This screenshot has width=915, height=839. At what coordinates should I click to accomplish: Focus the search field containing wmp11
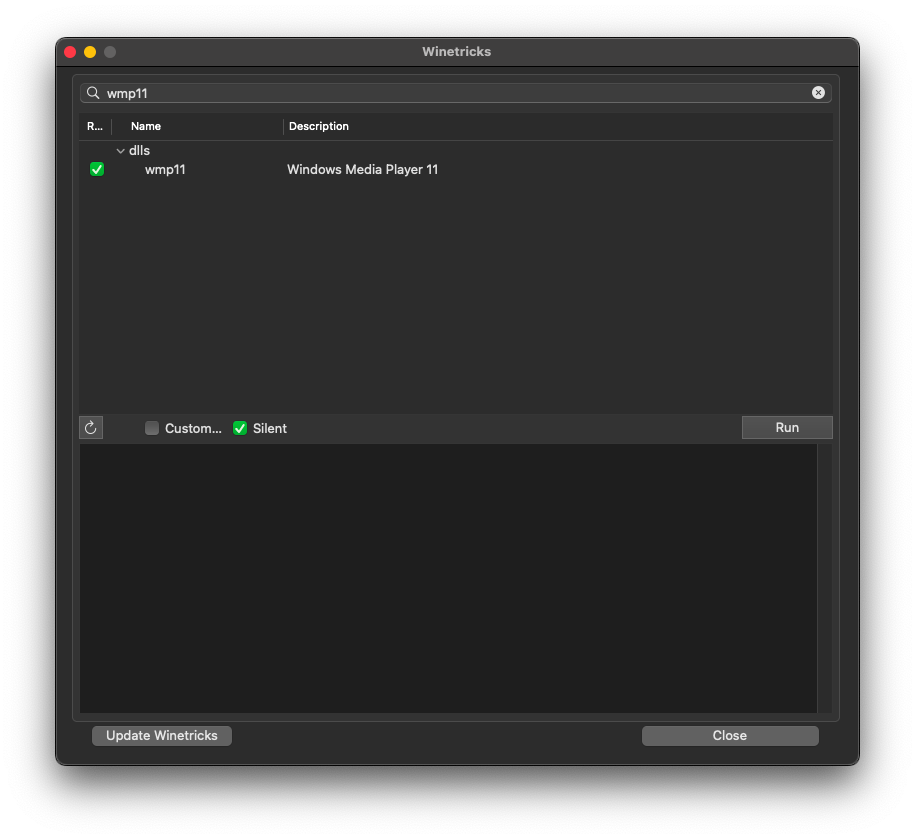click(450, 93)
